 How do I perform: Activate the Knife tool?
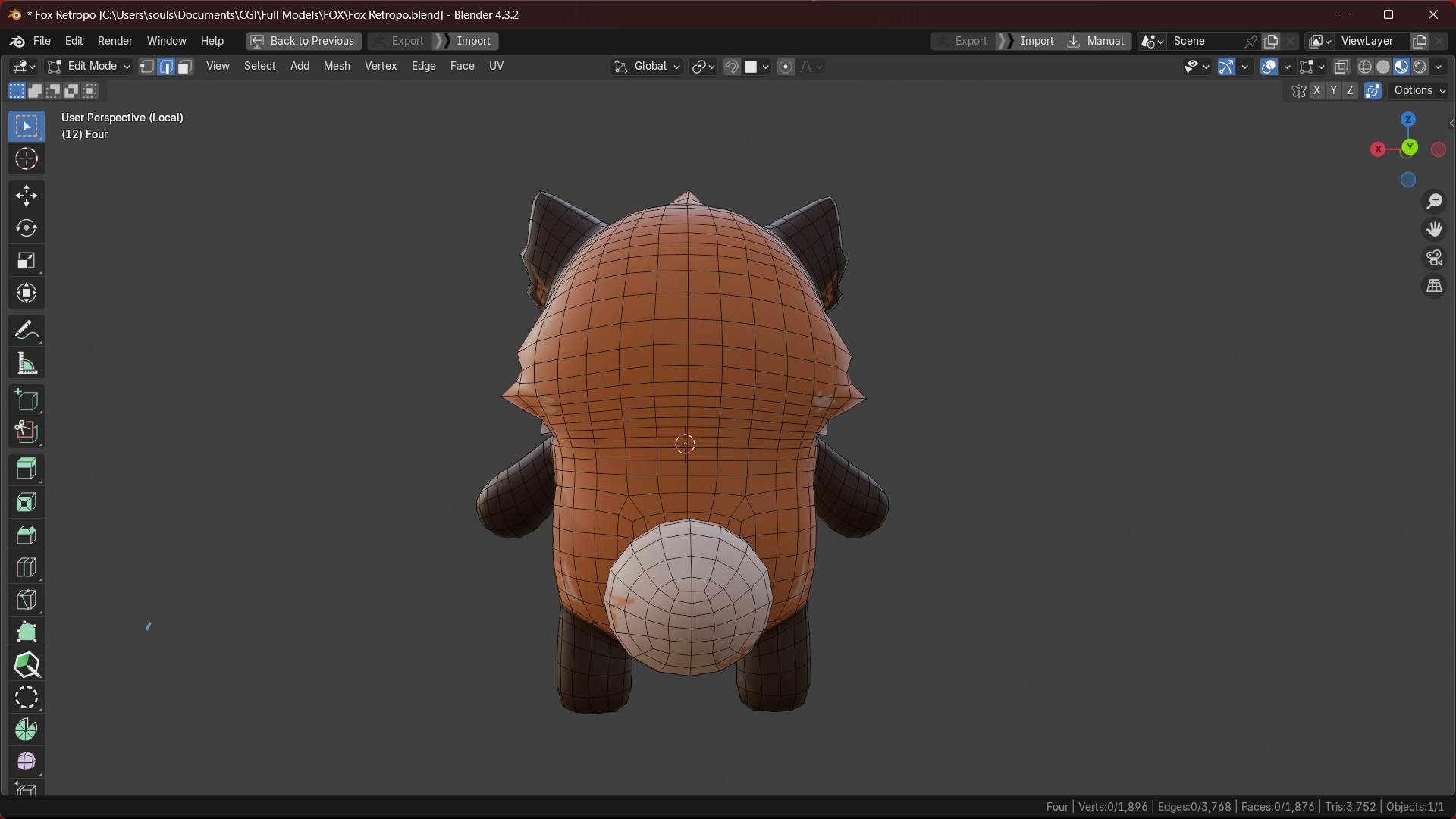click(27, 600)
